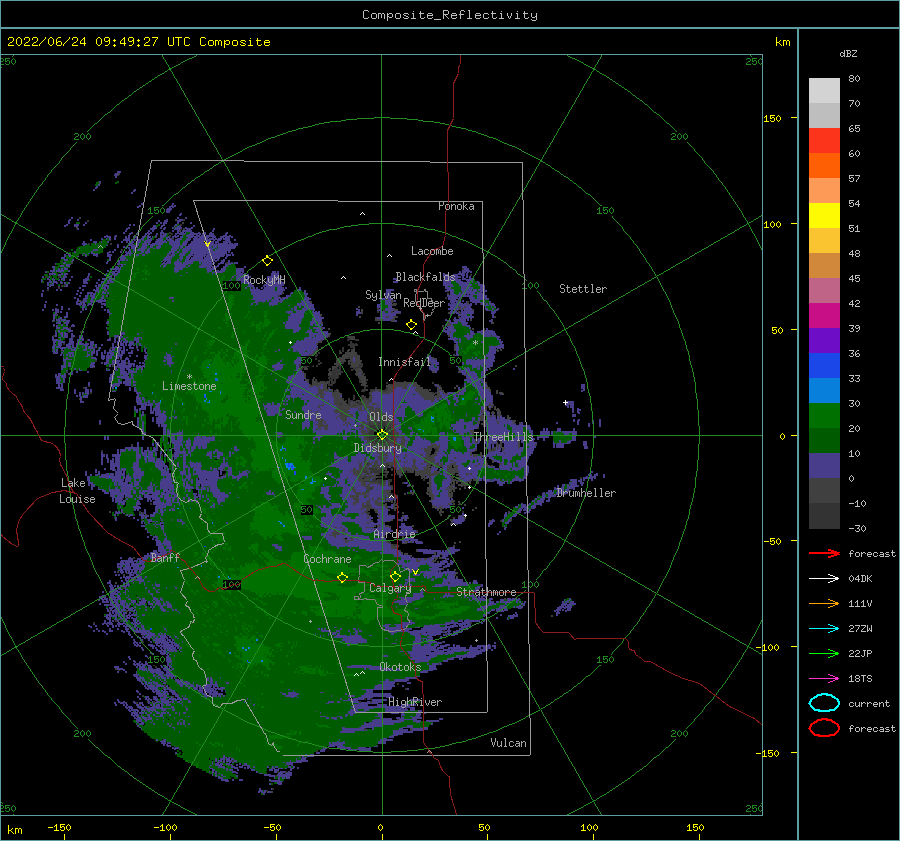
Task: Click the 'Olds' map label
Action: click(x=381, y=417)
